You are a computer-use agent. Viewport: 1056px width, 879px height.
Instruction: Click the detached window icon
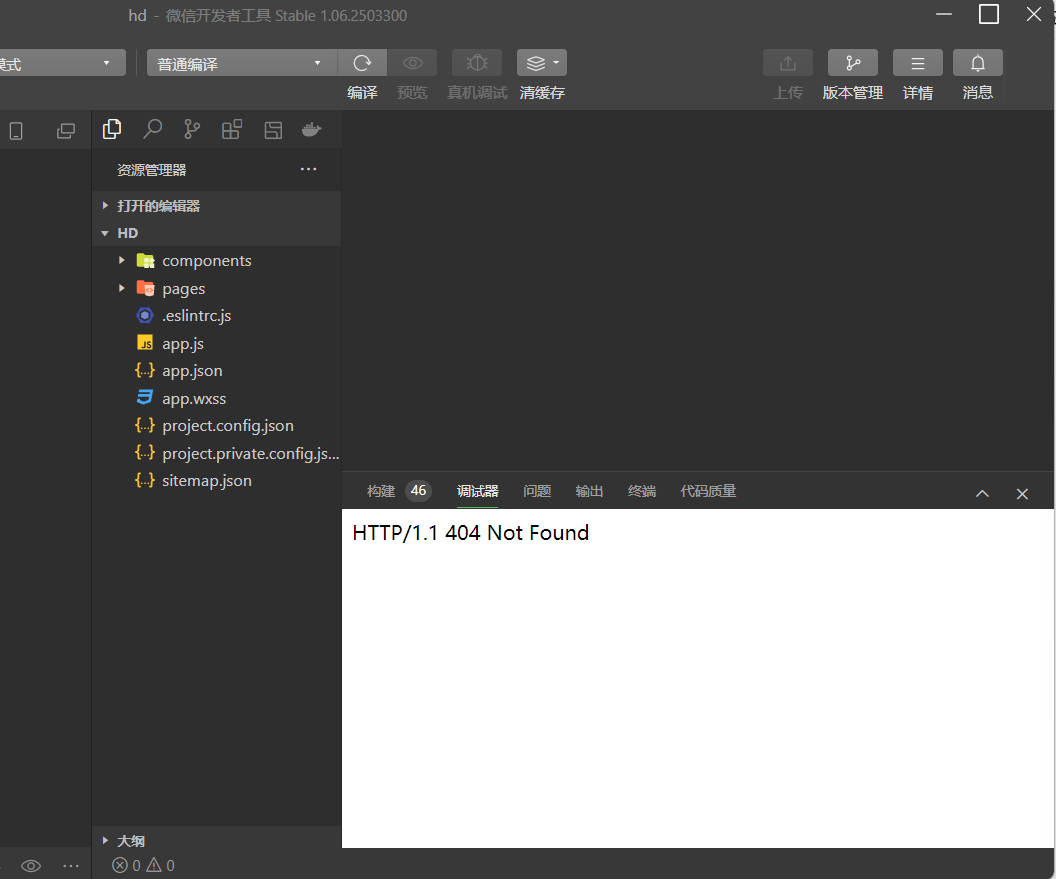[x=66, y=131]
